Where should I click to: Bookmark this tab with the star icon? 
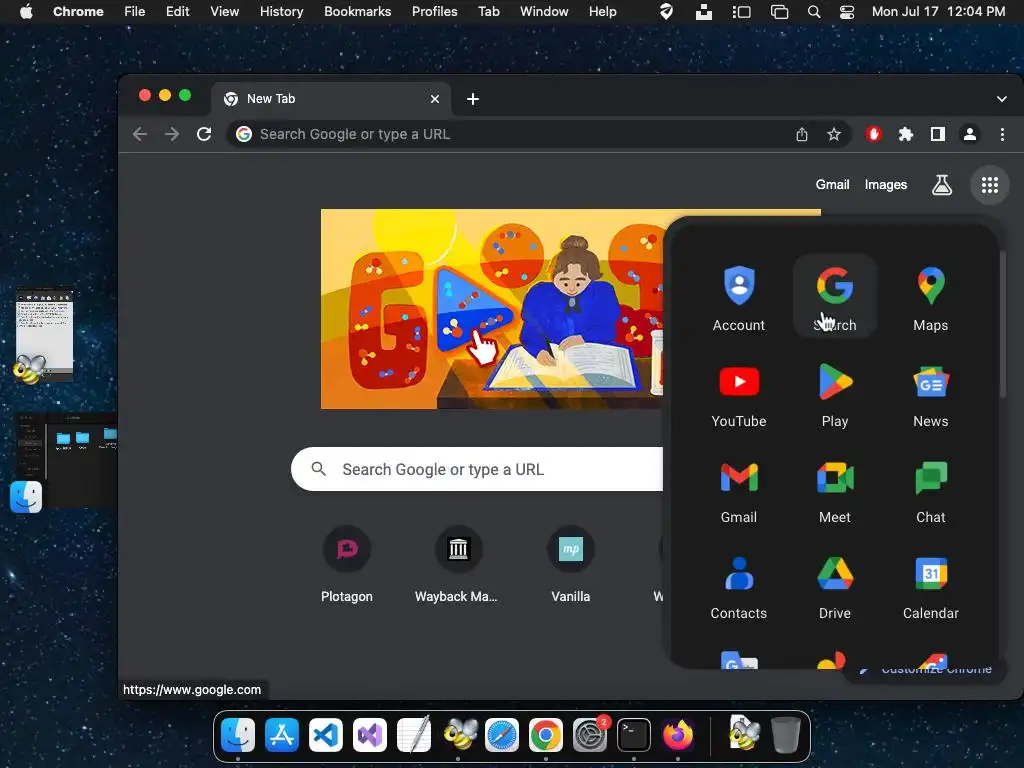click(833, 134)
